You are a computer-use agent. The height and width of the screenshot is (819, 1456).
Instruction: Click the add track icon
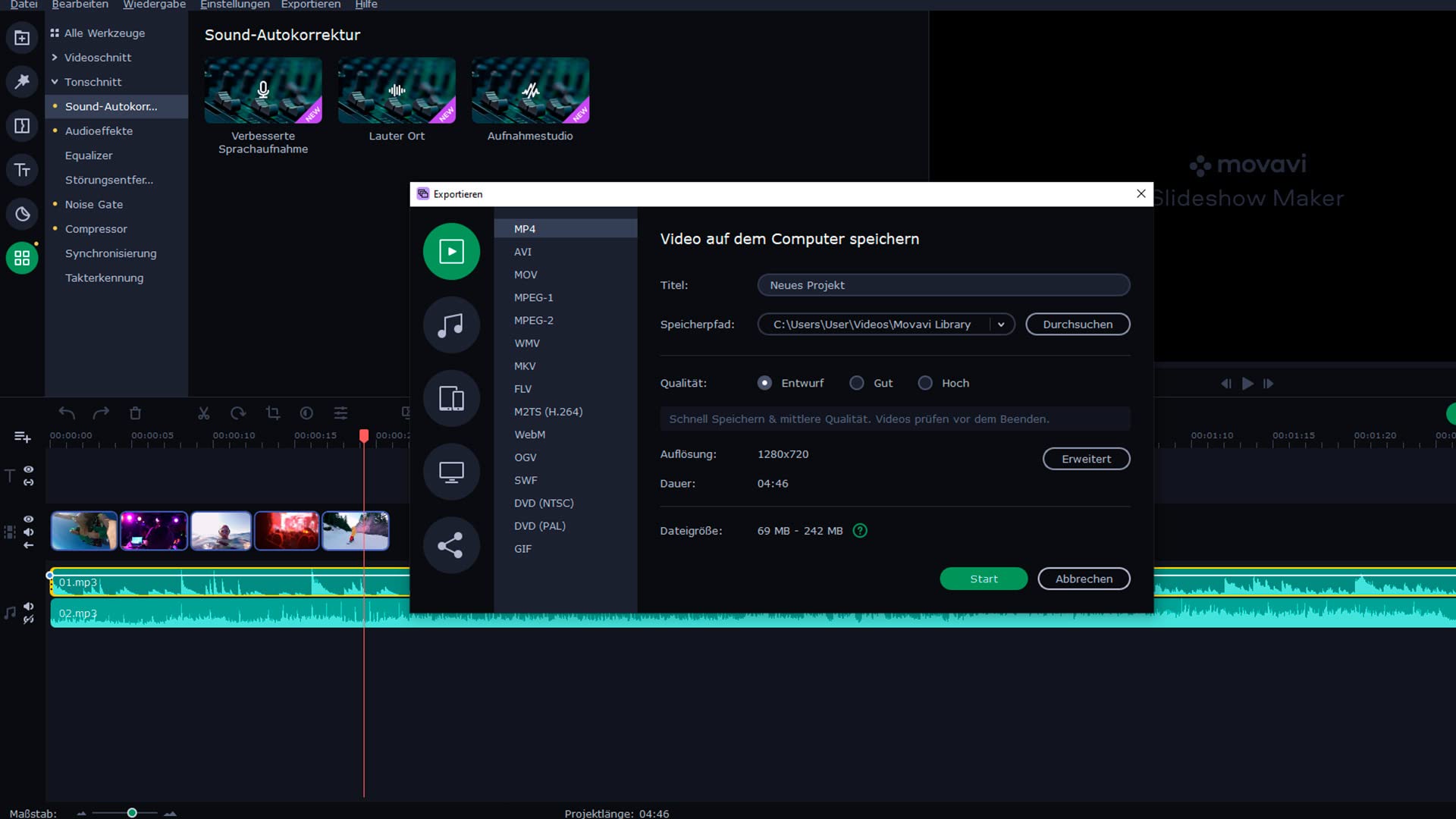pyautogui.click(x=23, y=437)
